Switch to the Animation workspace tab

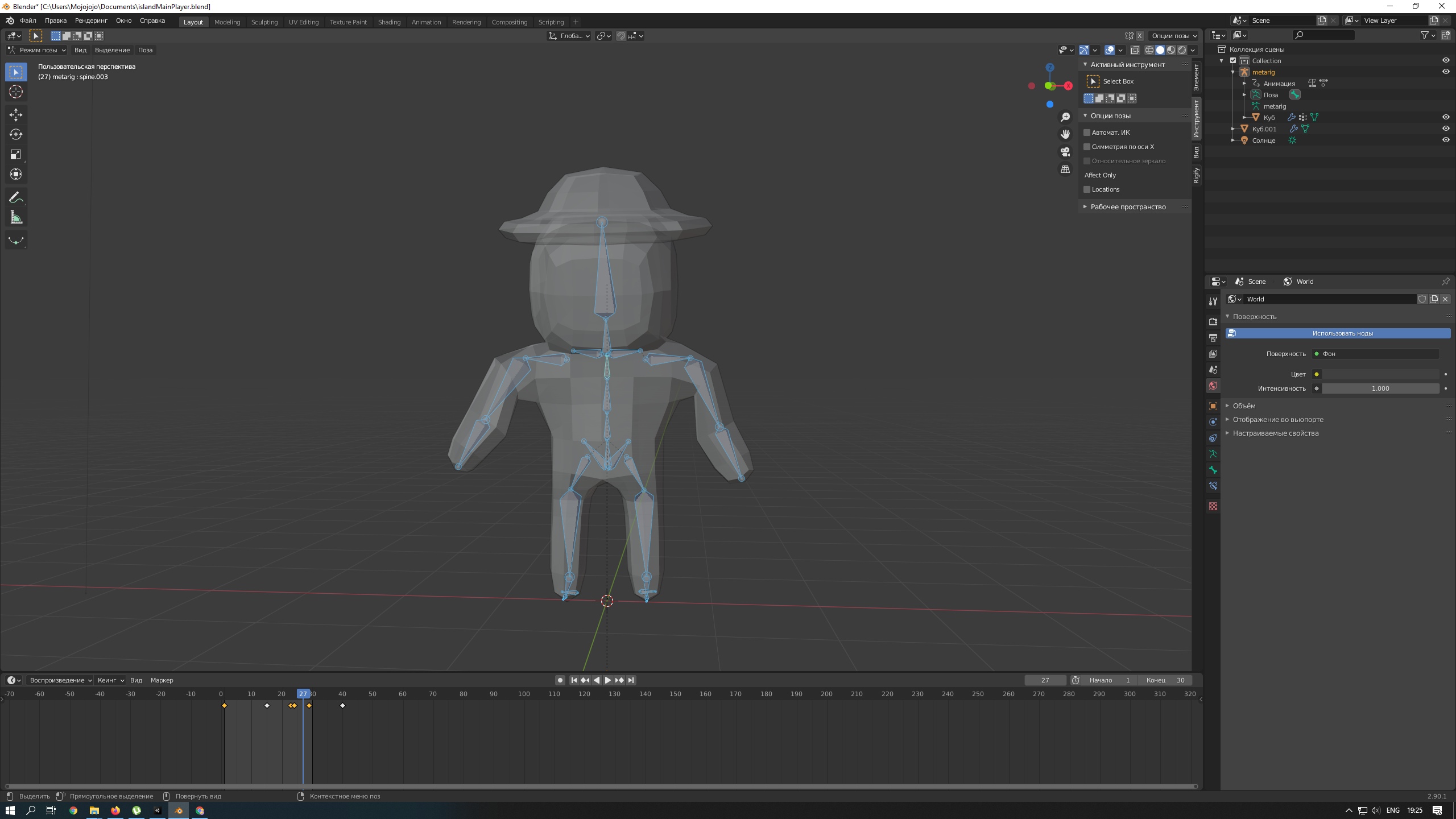pyautogui.click(x=426, y=22)
